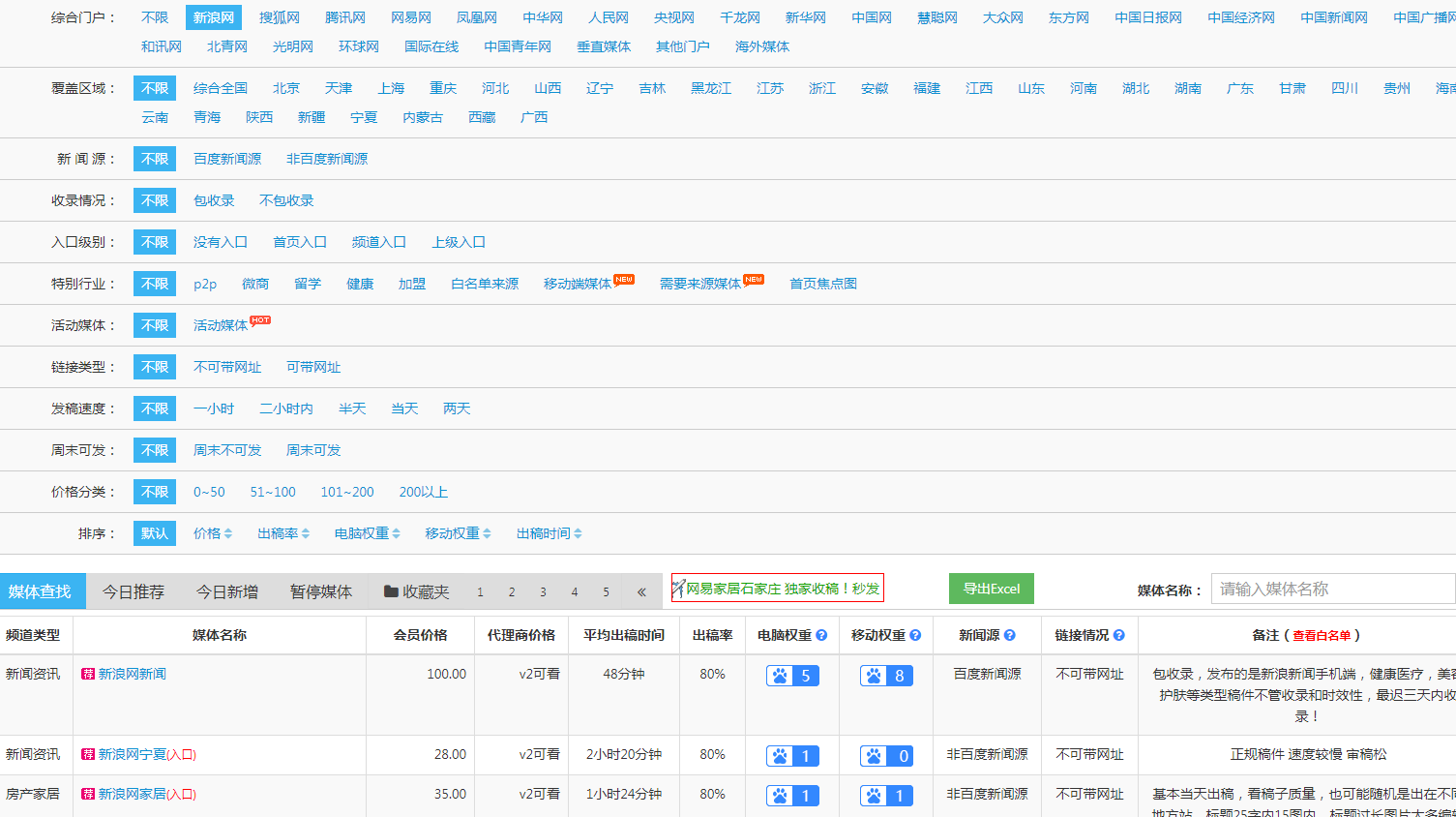Open the 今日新增 tab
1456x817 pixels.
coord(227,591)
